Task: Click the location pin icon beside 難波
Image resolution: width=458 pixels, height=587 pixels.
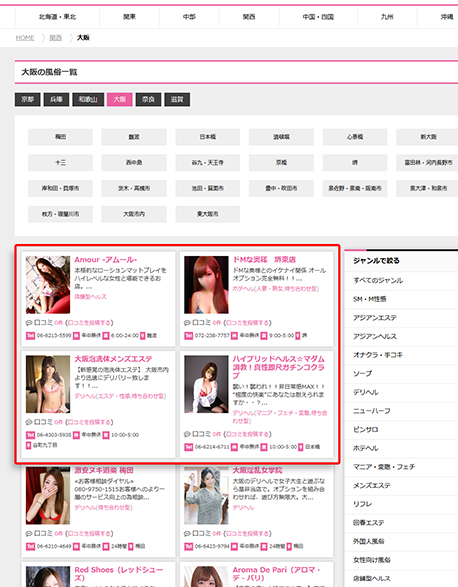Action: pos(143,336)
